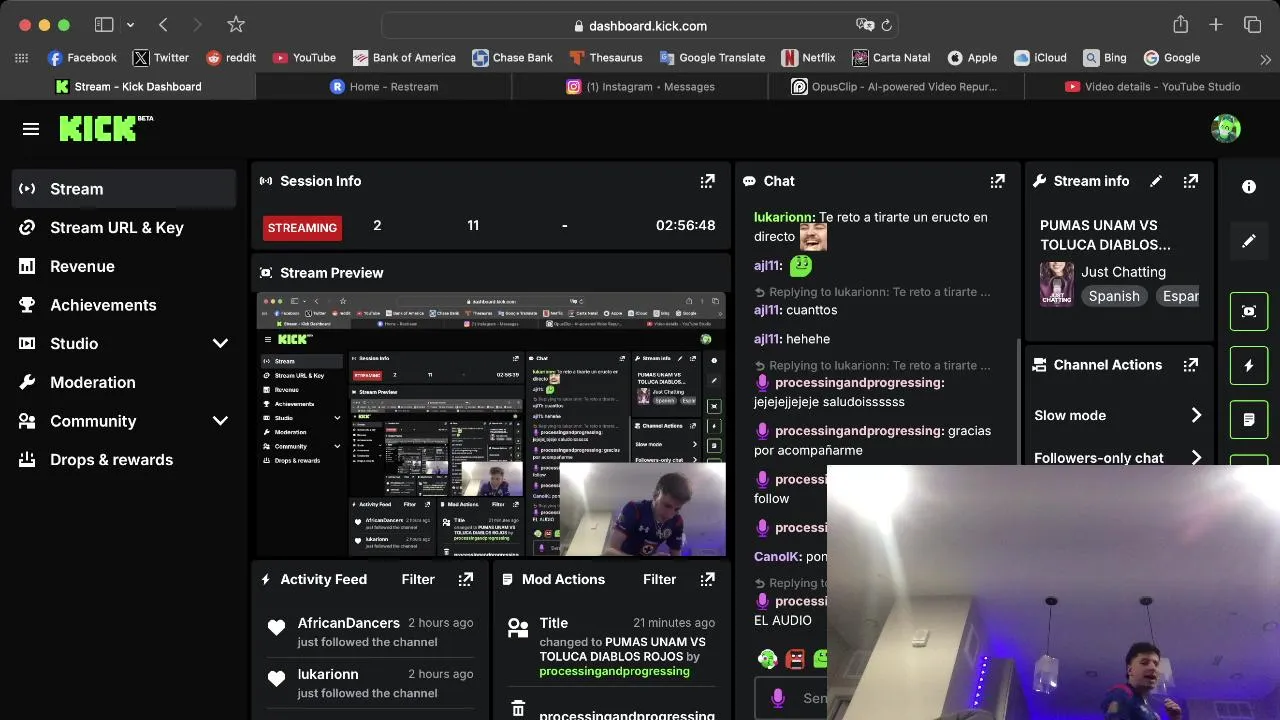Click the trash icon in Mod Actions
The height and width of the screenshot is (720, 1280).
518,709
